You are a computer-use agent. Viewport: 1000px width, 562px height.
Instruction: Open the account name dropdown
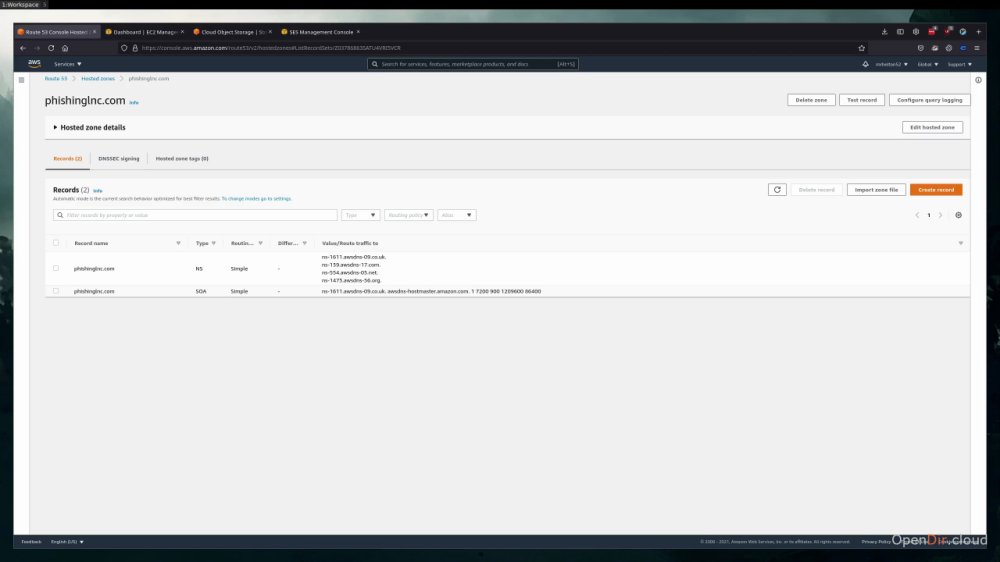coord(892,64)
